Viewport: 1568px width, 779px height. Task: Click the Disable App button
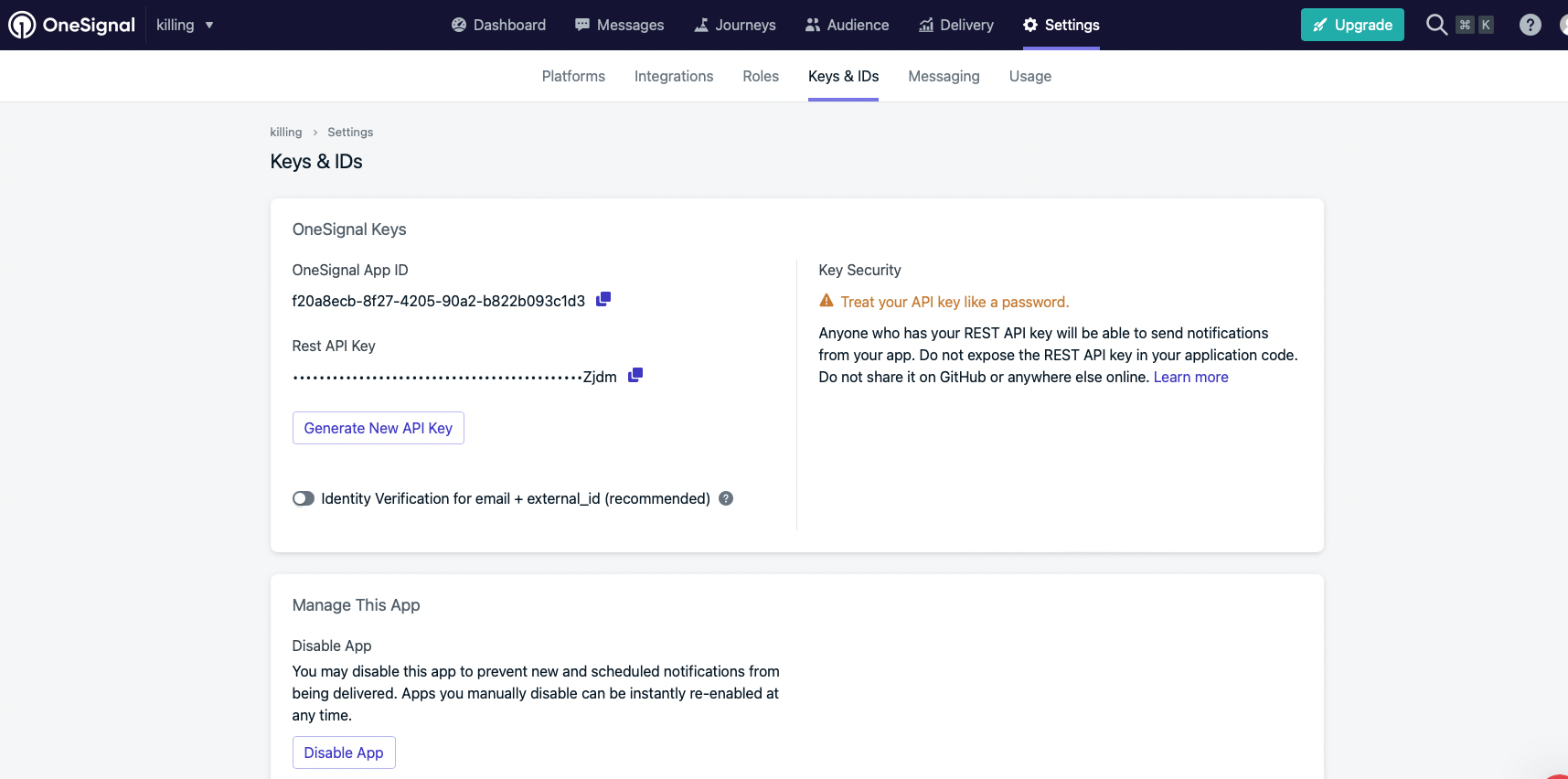[344, 752]
